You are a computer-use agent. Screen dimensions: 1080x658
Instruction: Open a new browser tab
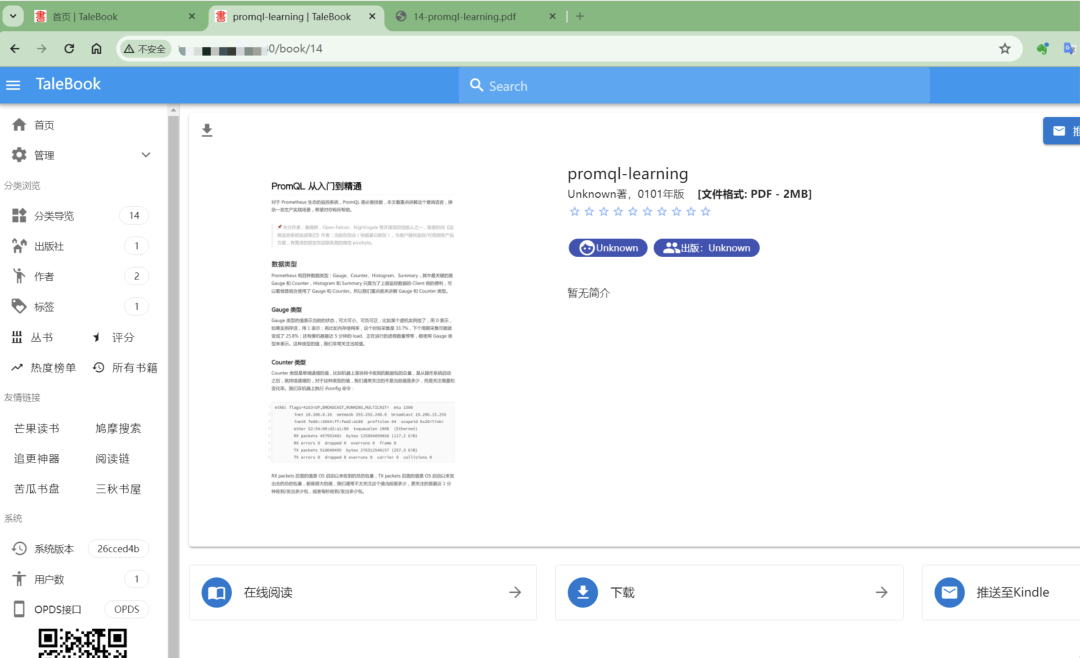579,17
